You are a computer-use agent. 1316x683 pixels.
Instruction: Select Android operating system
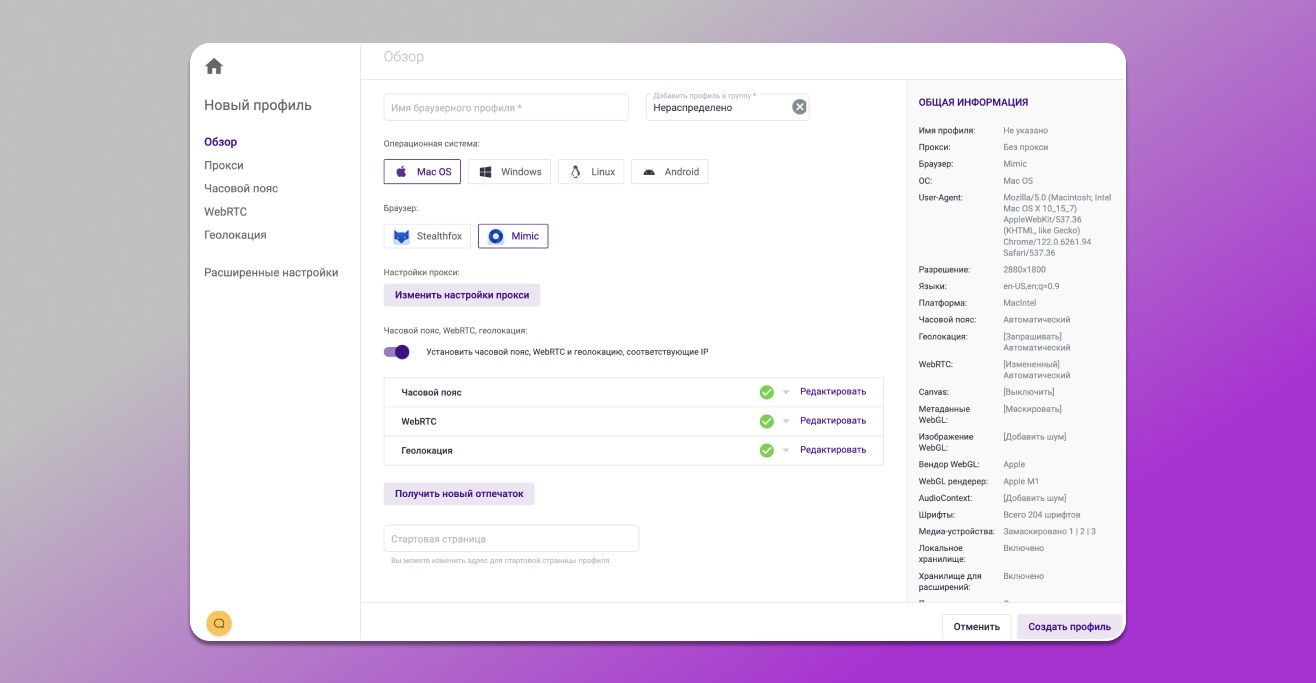point(669,172)
